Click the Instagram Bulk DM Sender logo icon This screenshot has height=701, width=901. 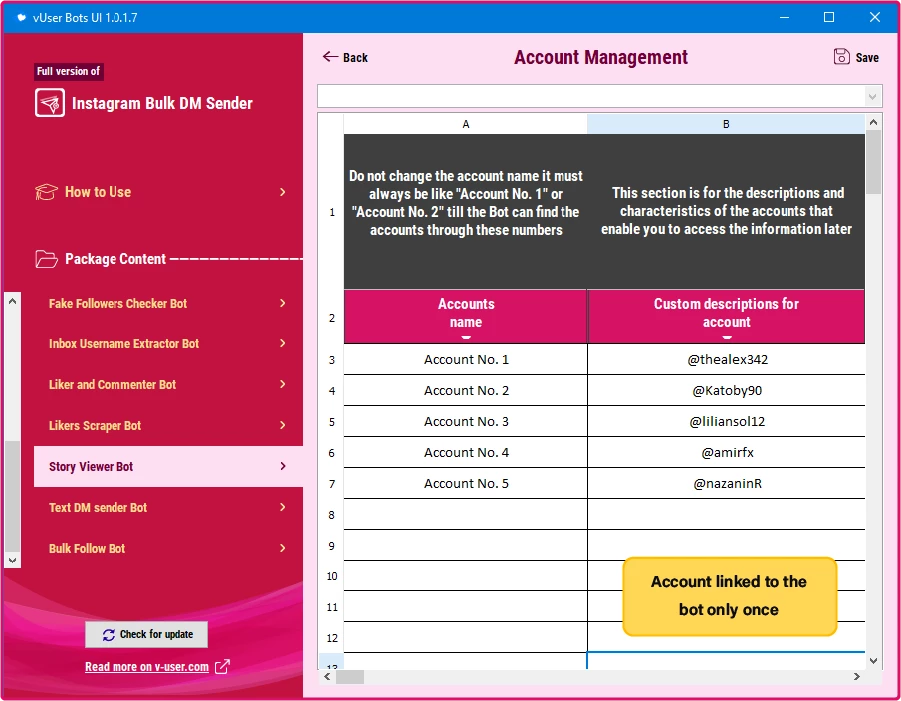49,103
